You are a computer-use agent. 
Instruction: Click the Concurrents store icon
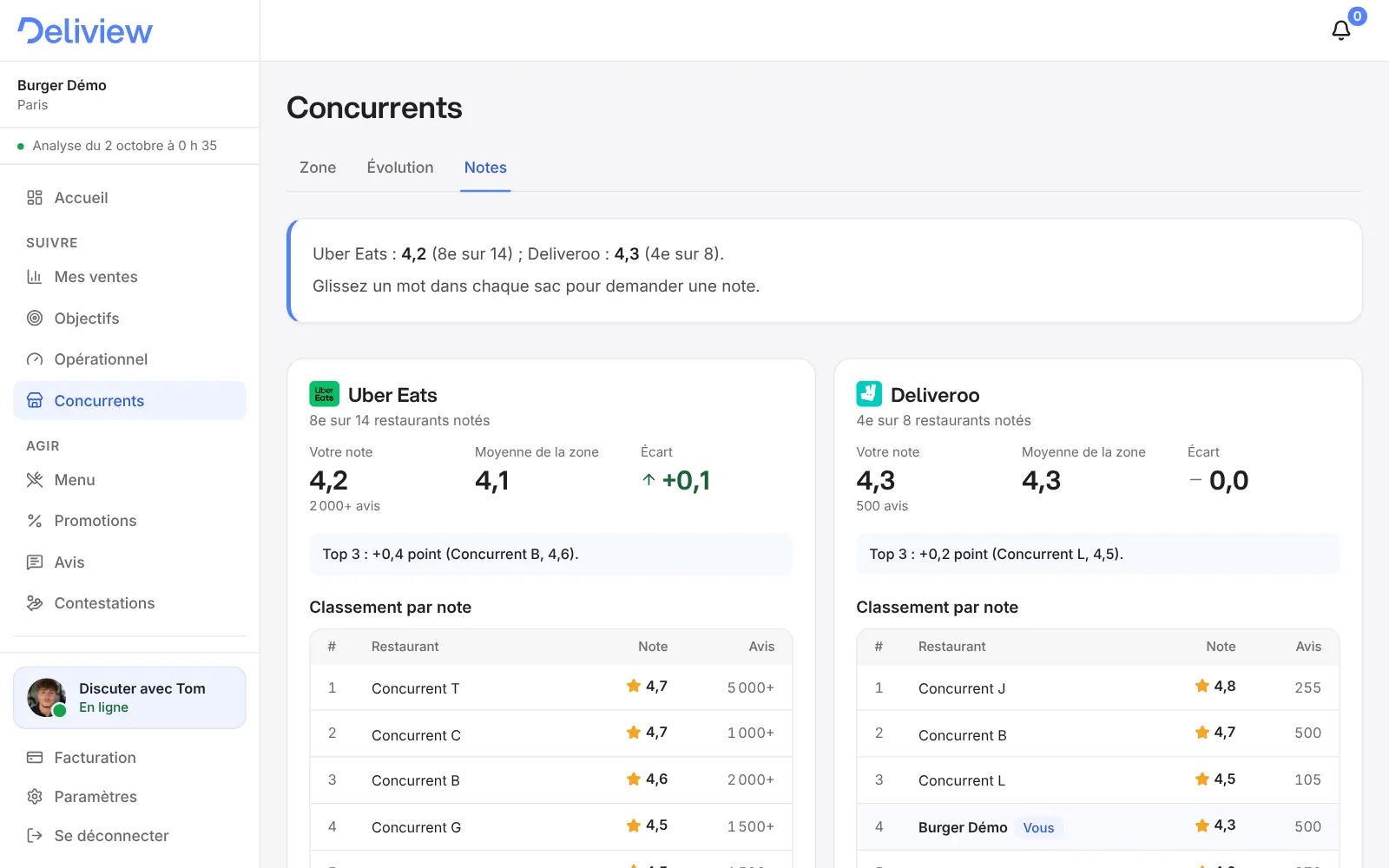point(35,401)
